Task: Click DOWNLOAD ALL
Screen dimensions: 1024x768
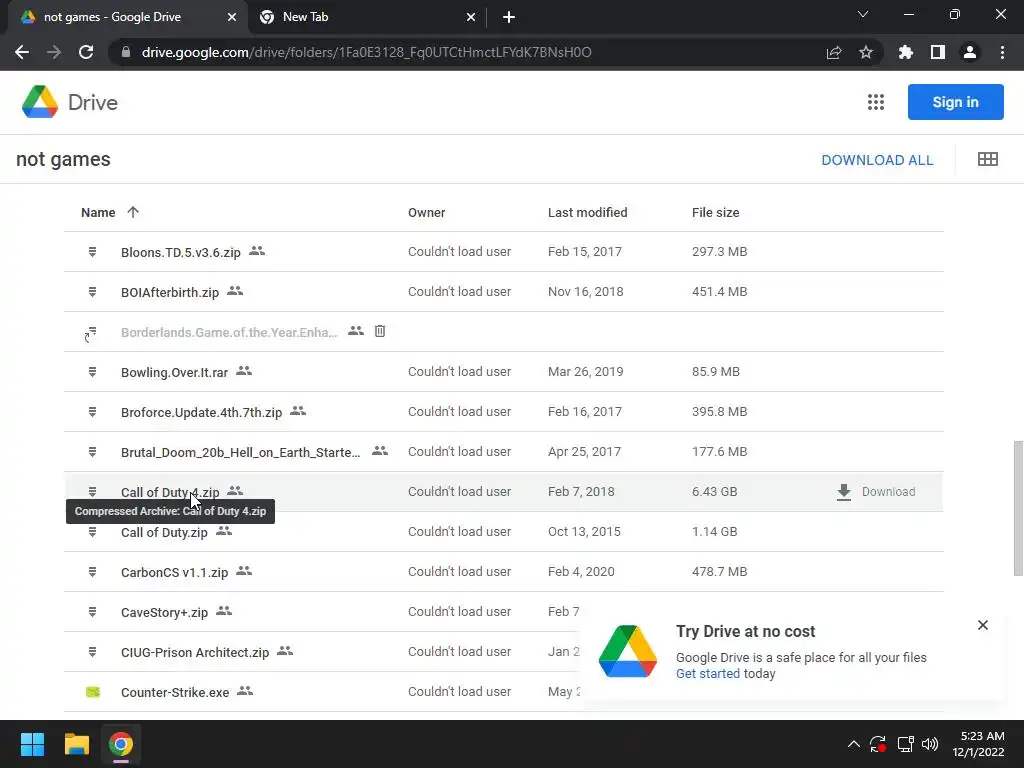Action: point(877,160)
